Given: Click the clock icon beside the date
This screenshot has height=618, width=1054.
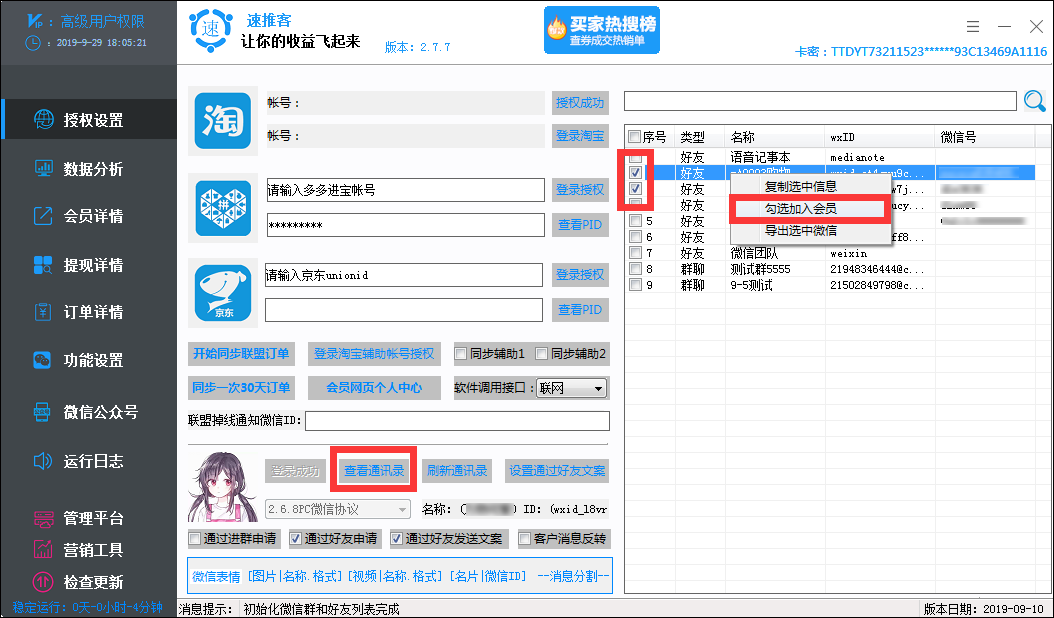Looking at the screenshot, I should pos(32,42).
